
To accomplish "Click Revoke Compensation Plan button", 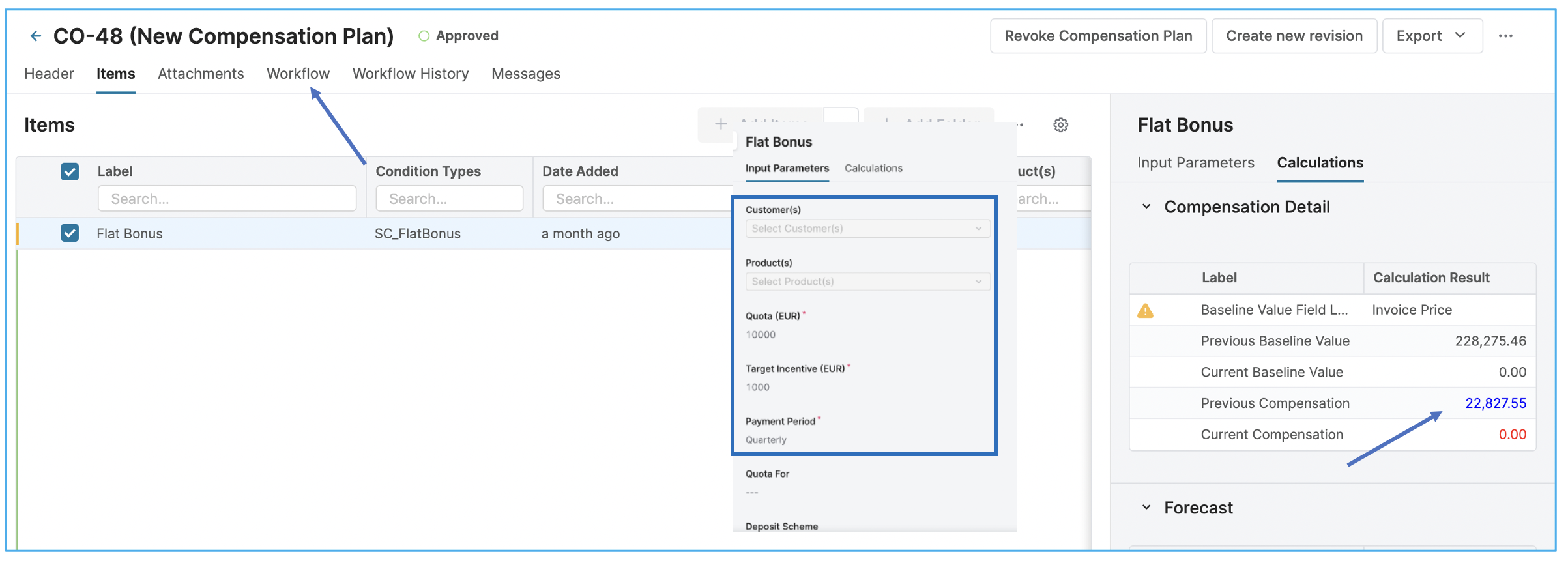I will 1098,36.
